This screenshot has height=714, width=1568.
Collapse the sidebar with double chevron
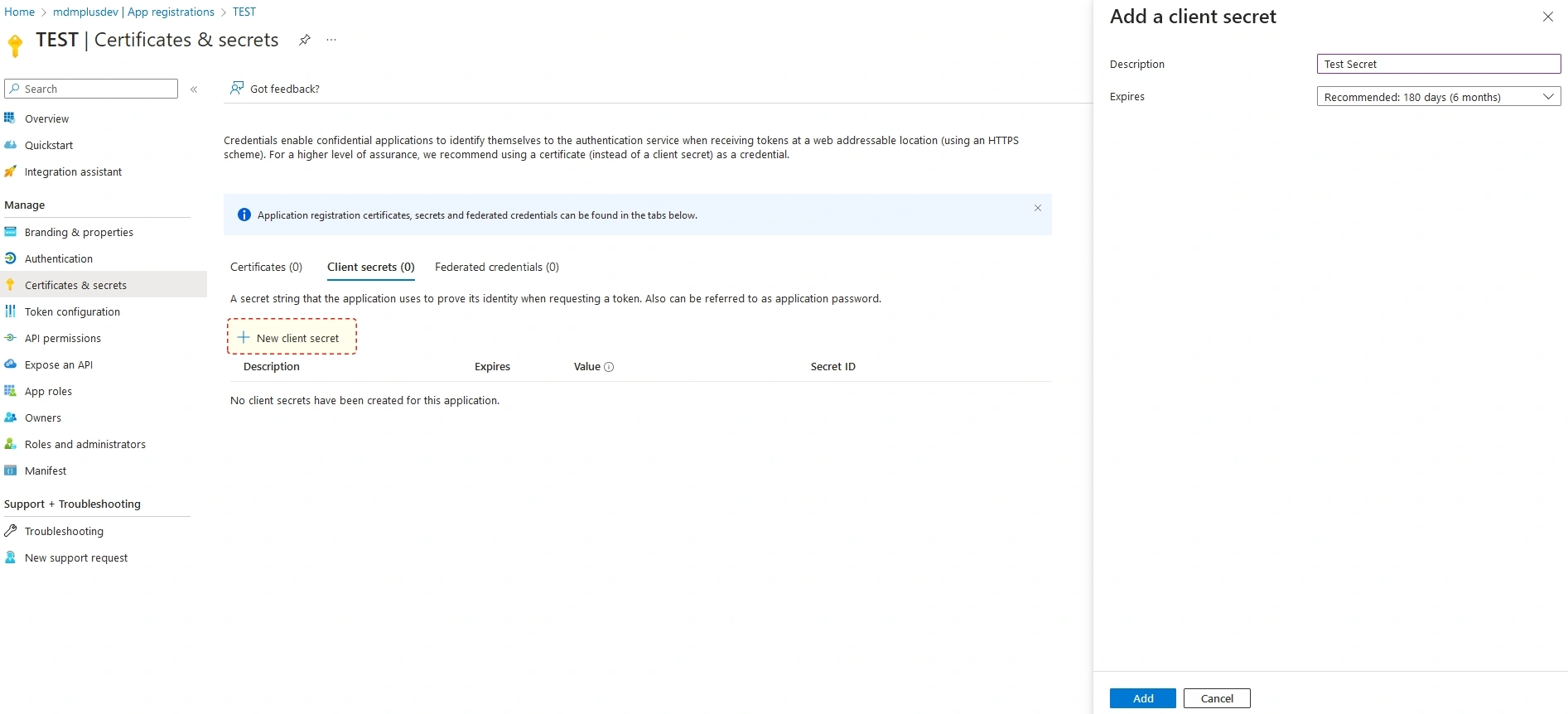194,89
